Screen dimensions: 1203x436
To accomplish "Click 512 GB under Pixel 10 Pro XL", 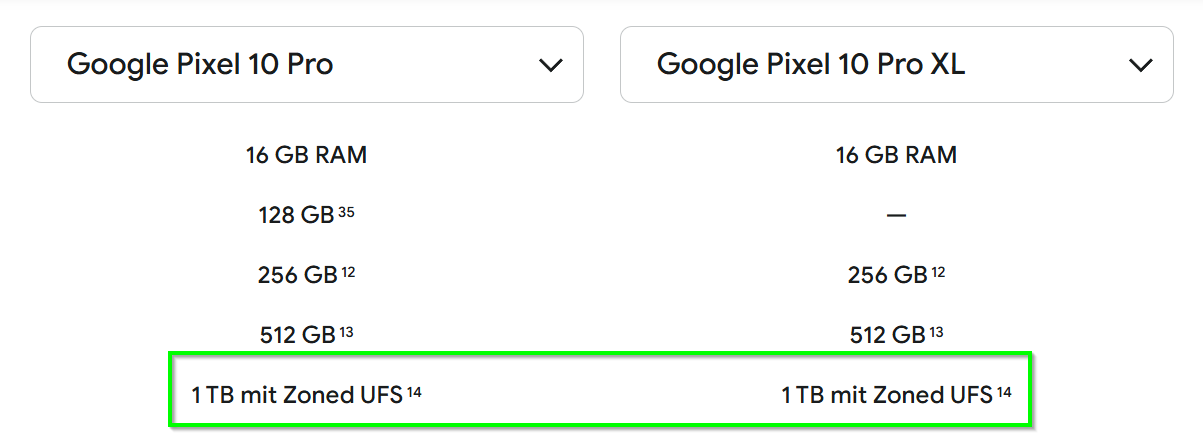I will 886,335.
